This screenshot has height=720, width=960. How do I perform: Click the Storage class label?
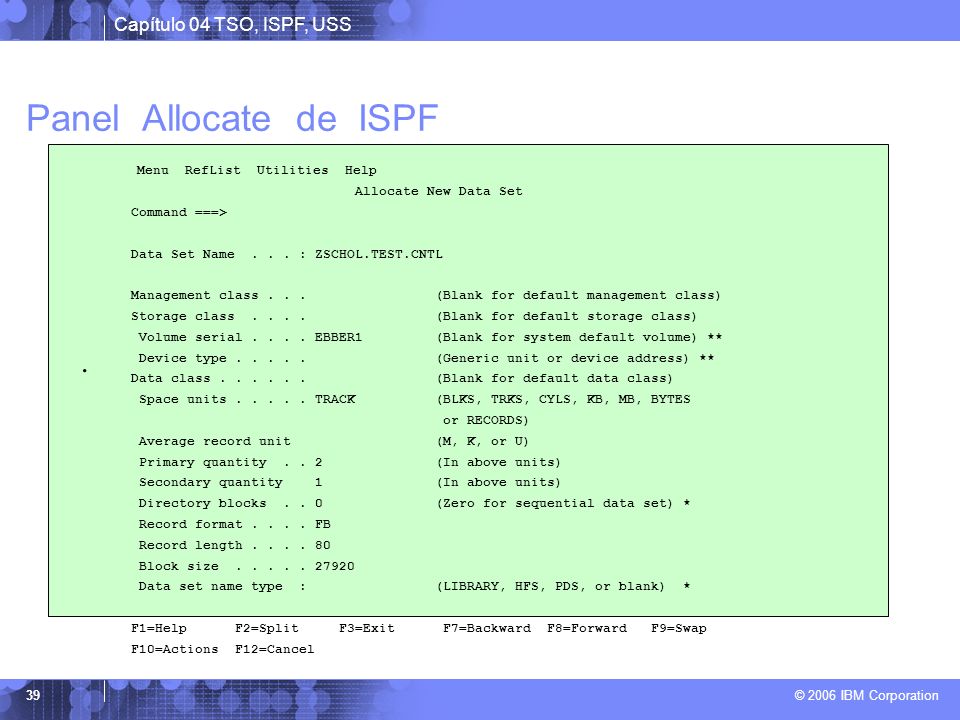click(x=182, y=317)
